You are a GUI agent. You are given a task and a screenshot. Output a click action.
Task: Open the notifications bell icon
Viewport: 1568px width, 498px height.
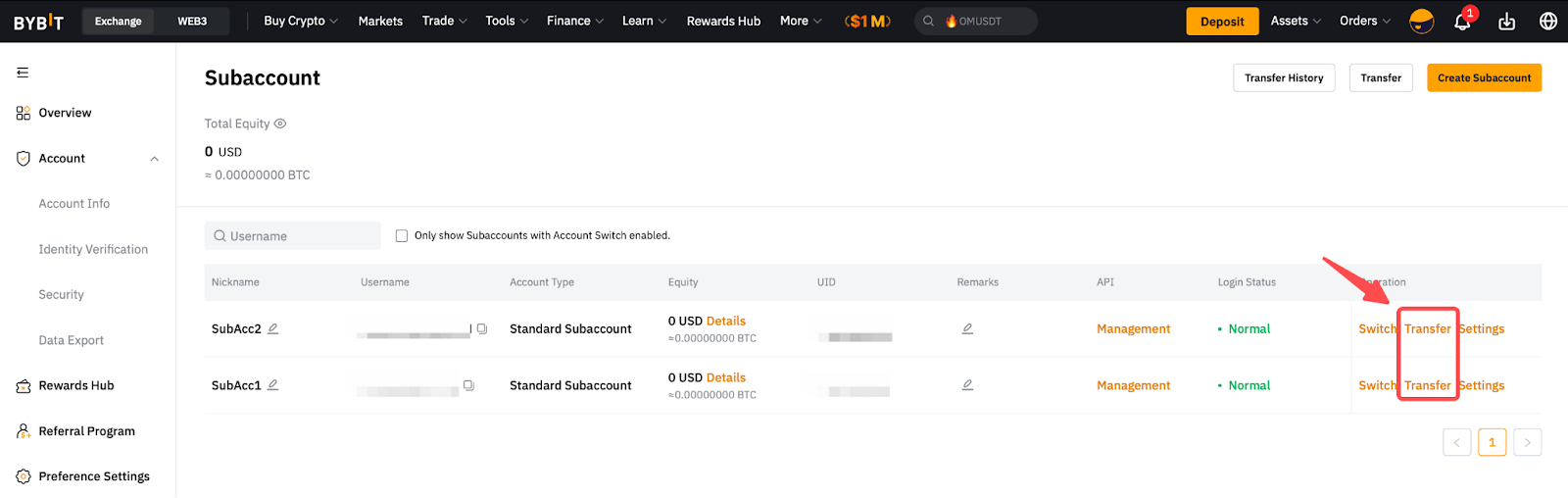pos(1461,22)
